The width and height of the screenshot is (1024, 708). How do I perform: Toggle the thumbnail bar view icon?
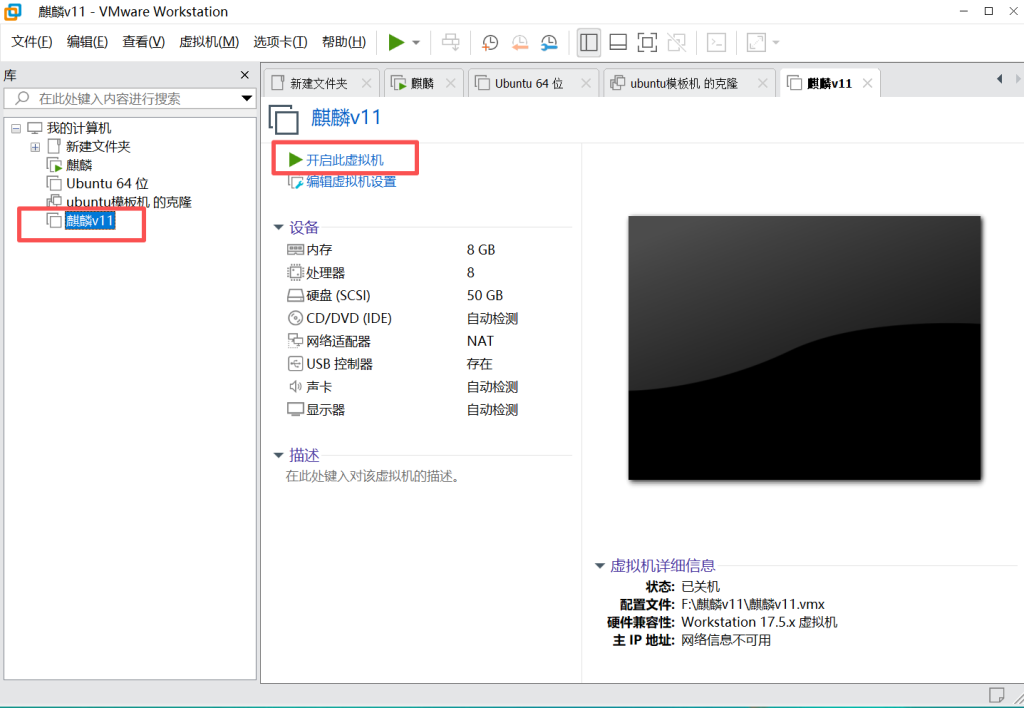618,42
